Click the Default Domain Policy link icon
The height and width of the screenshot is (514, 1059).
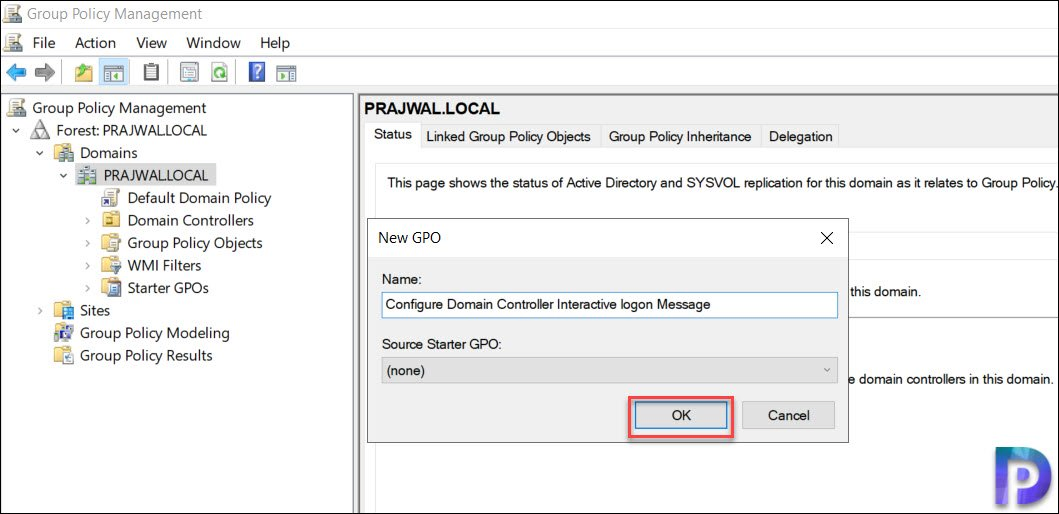click(x=110, y=198)
